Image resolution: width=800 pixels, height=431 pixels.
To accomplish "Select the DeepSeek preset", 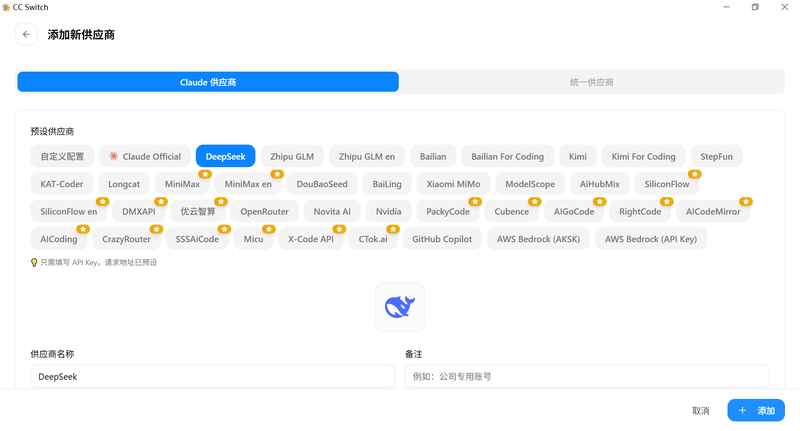I will [x=226, y=157].
